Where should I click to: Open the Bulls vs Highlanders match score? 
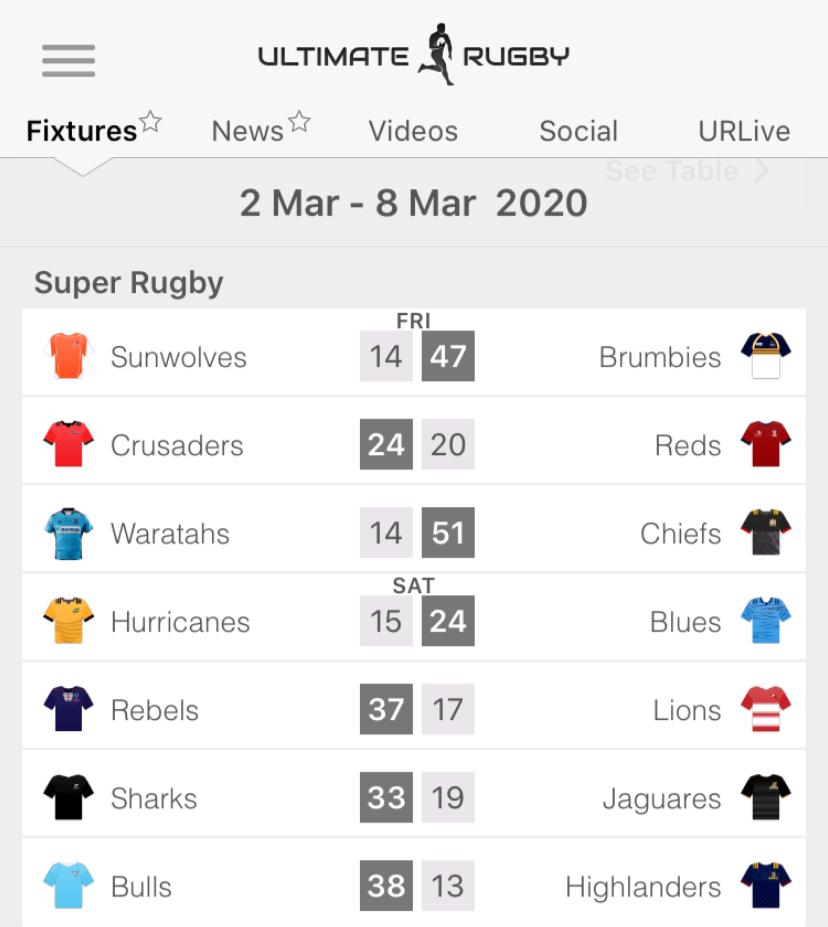click(x=417, y=886)
